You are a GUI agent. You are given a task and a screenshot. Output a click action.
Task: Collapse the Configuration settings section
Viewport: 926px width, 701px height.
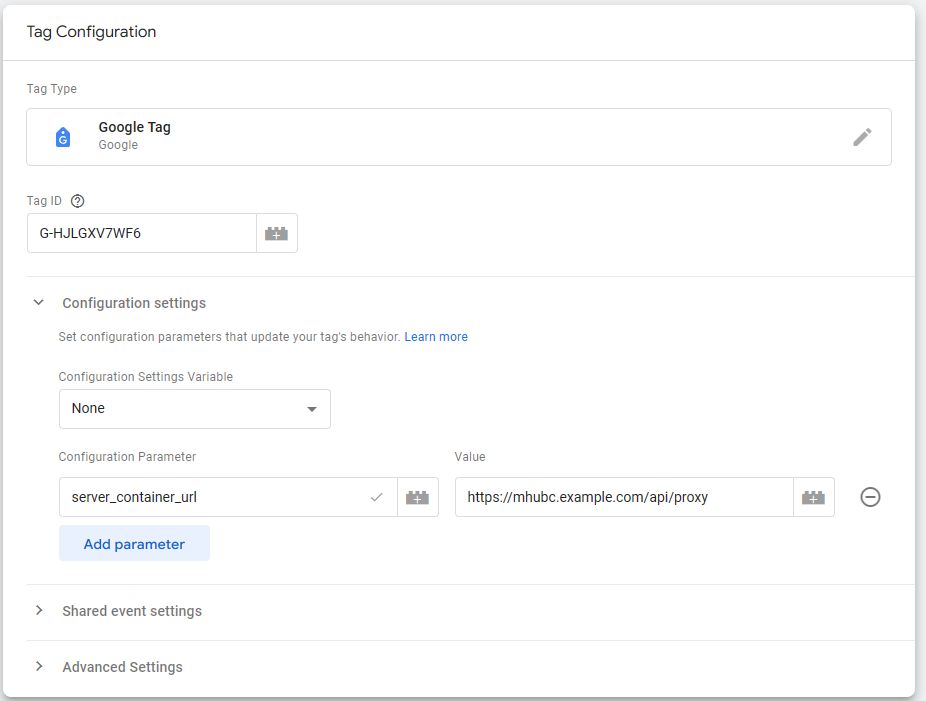(39, 302)
